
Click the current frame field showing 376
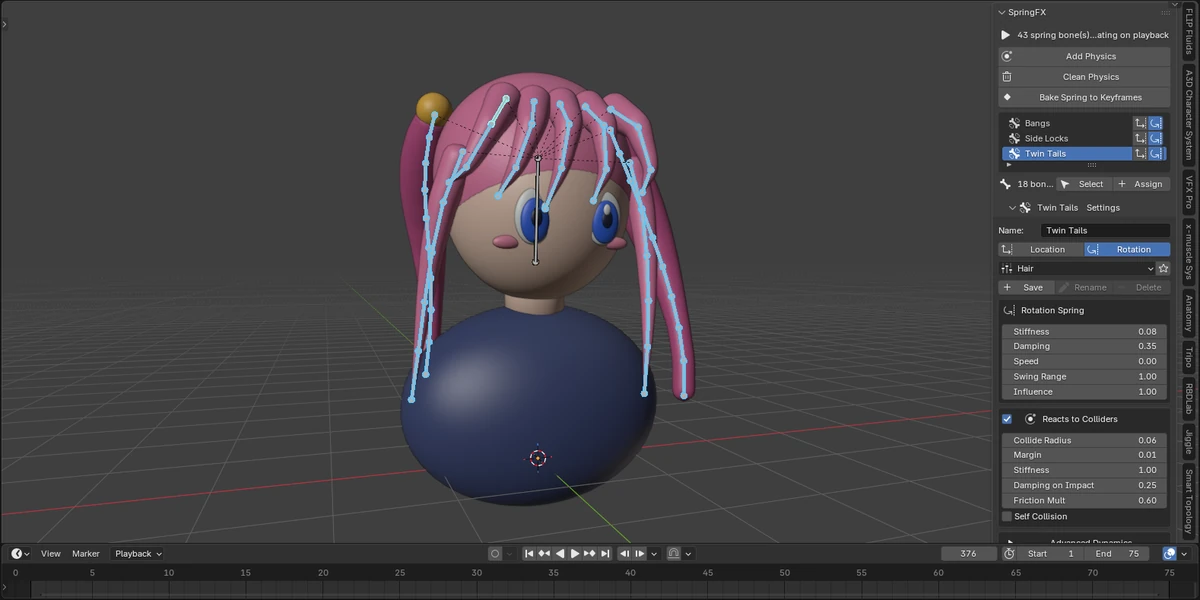click(x=968, y=553)
